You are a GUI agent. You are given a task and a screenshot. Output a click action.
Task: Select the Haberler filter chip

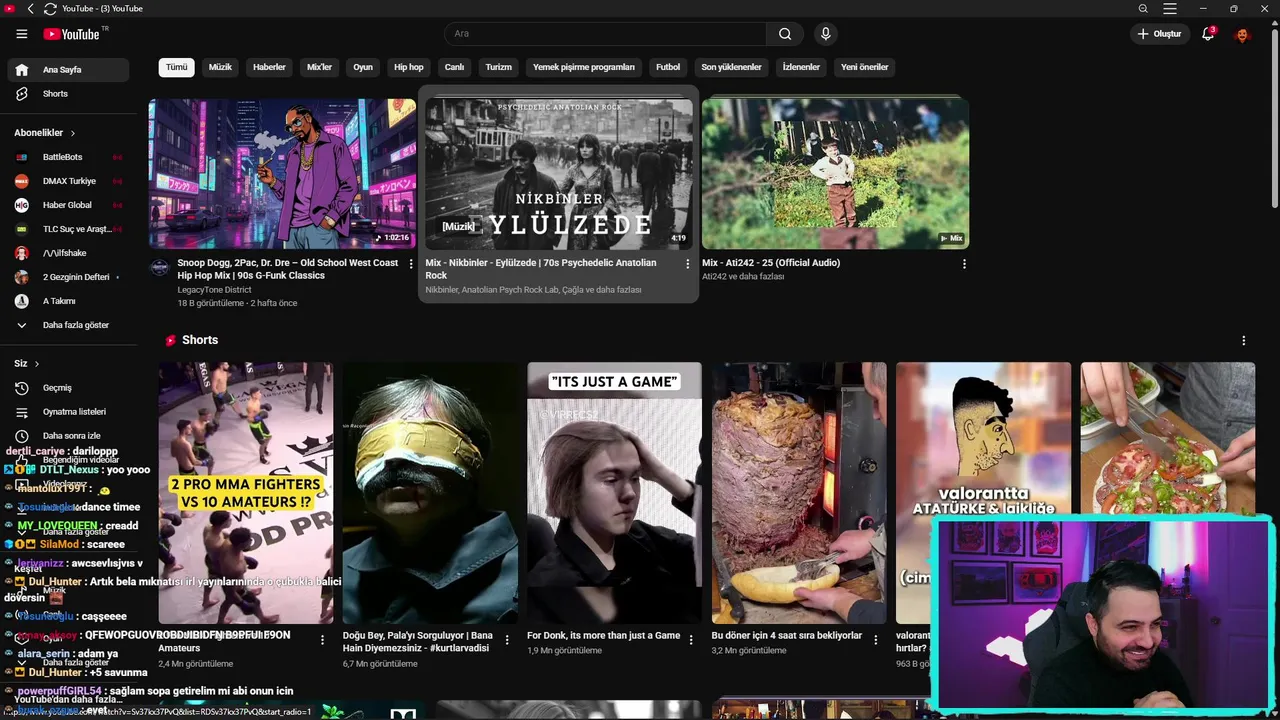coord(269,68)
